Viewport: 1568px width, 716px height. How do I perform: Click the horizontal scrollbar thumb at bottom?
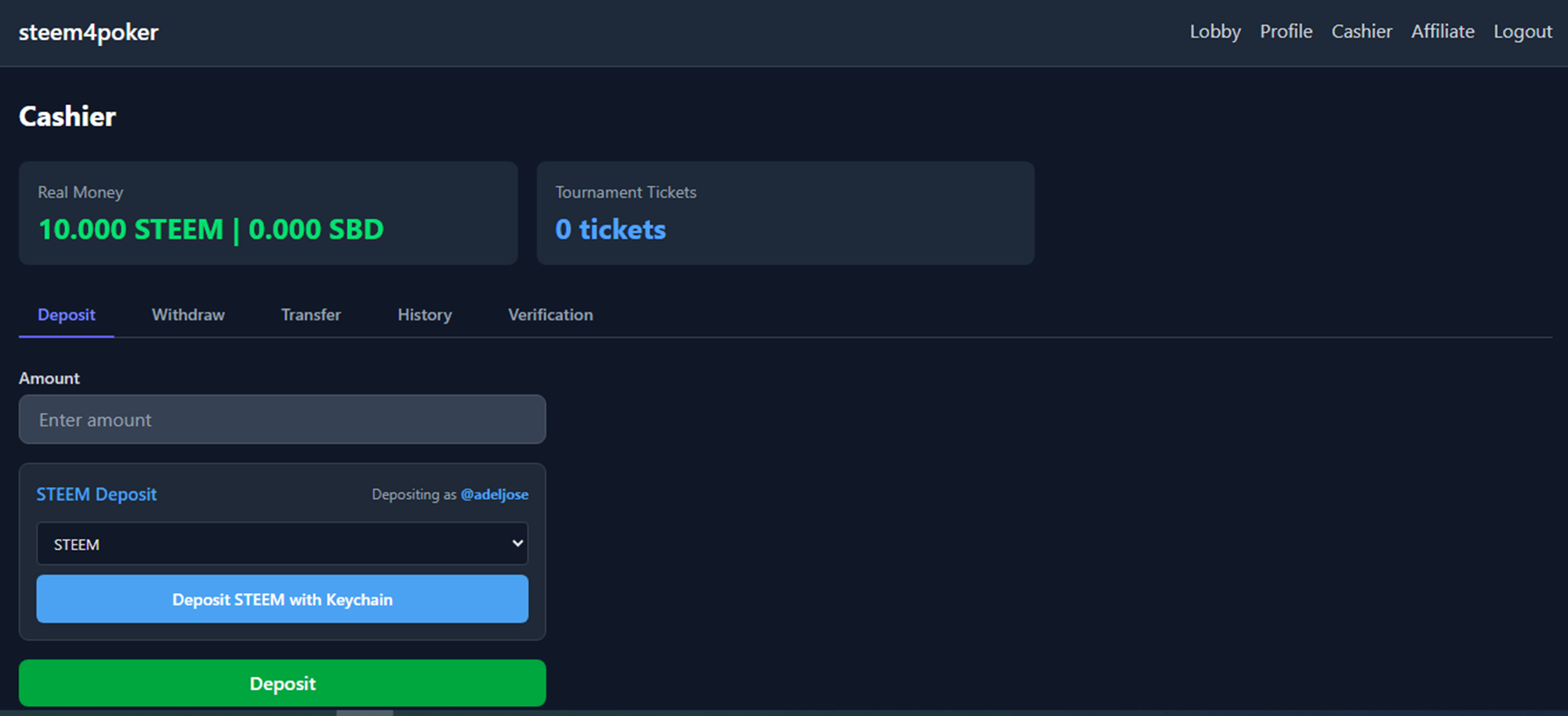365,713
